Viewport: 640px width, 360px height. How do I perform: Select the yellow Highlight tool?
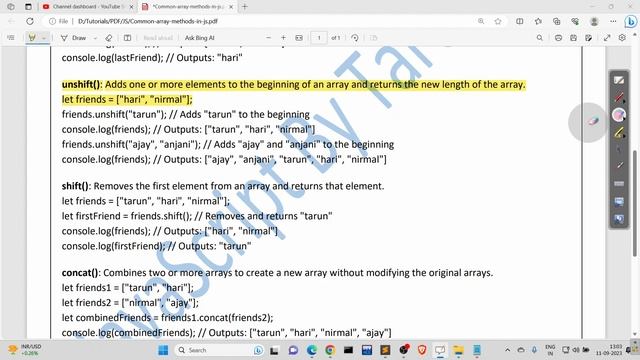point(31,38)
